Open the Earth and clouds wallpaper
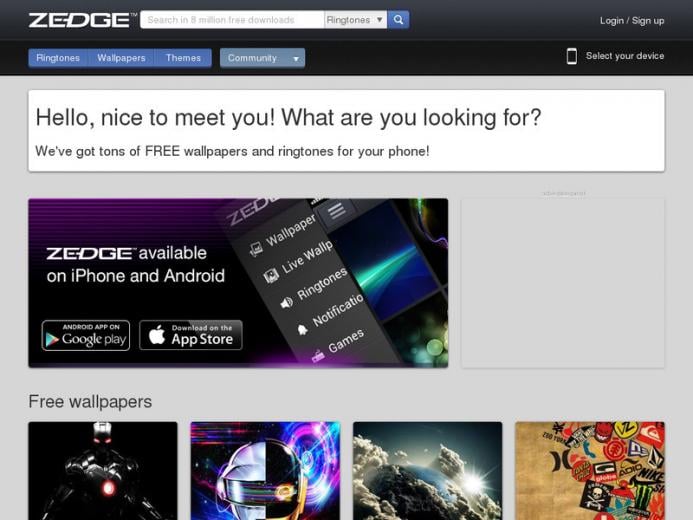 point(427,471)
